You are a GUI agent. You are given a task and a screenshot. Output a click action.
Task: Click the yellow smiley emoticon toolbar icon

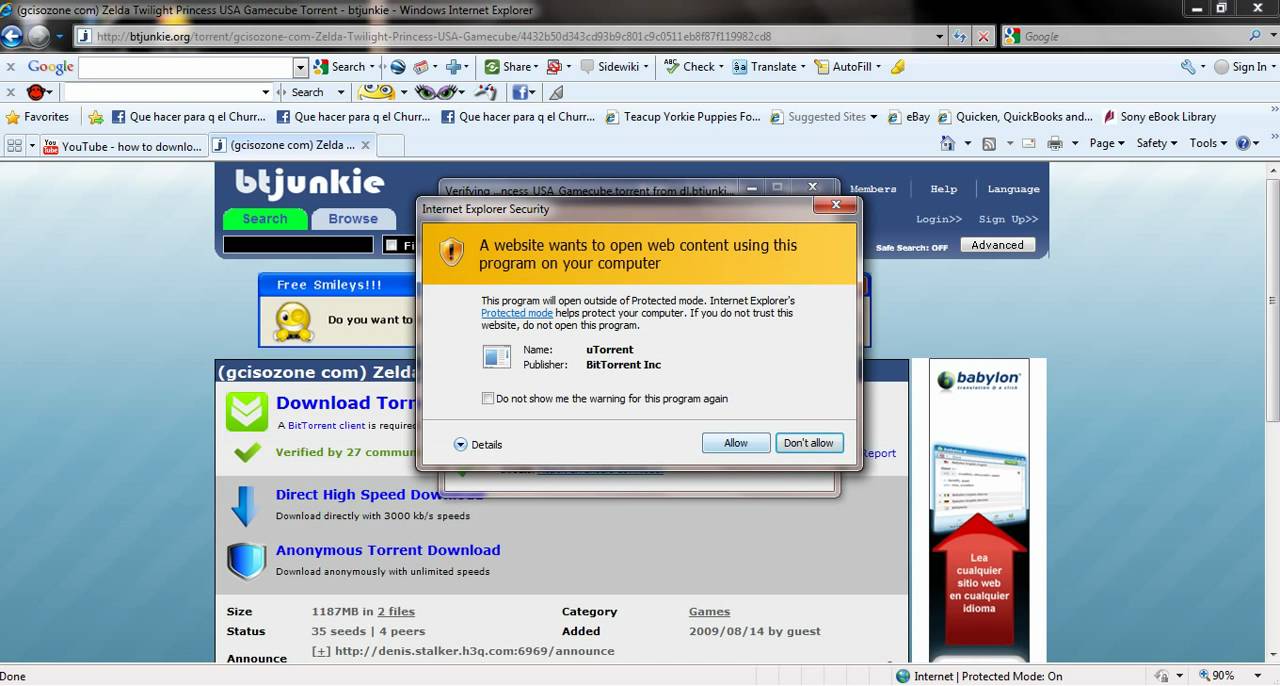pyautogui.click(x=377, y=92)
